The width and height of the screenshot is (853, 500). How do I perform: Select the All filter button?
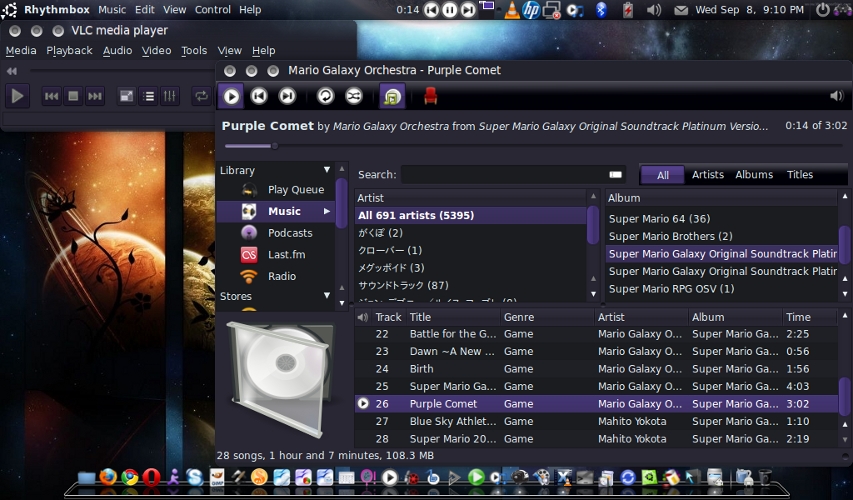pos(663,175)
